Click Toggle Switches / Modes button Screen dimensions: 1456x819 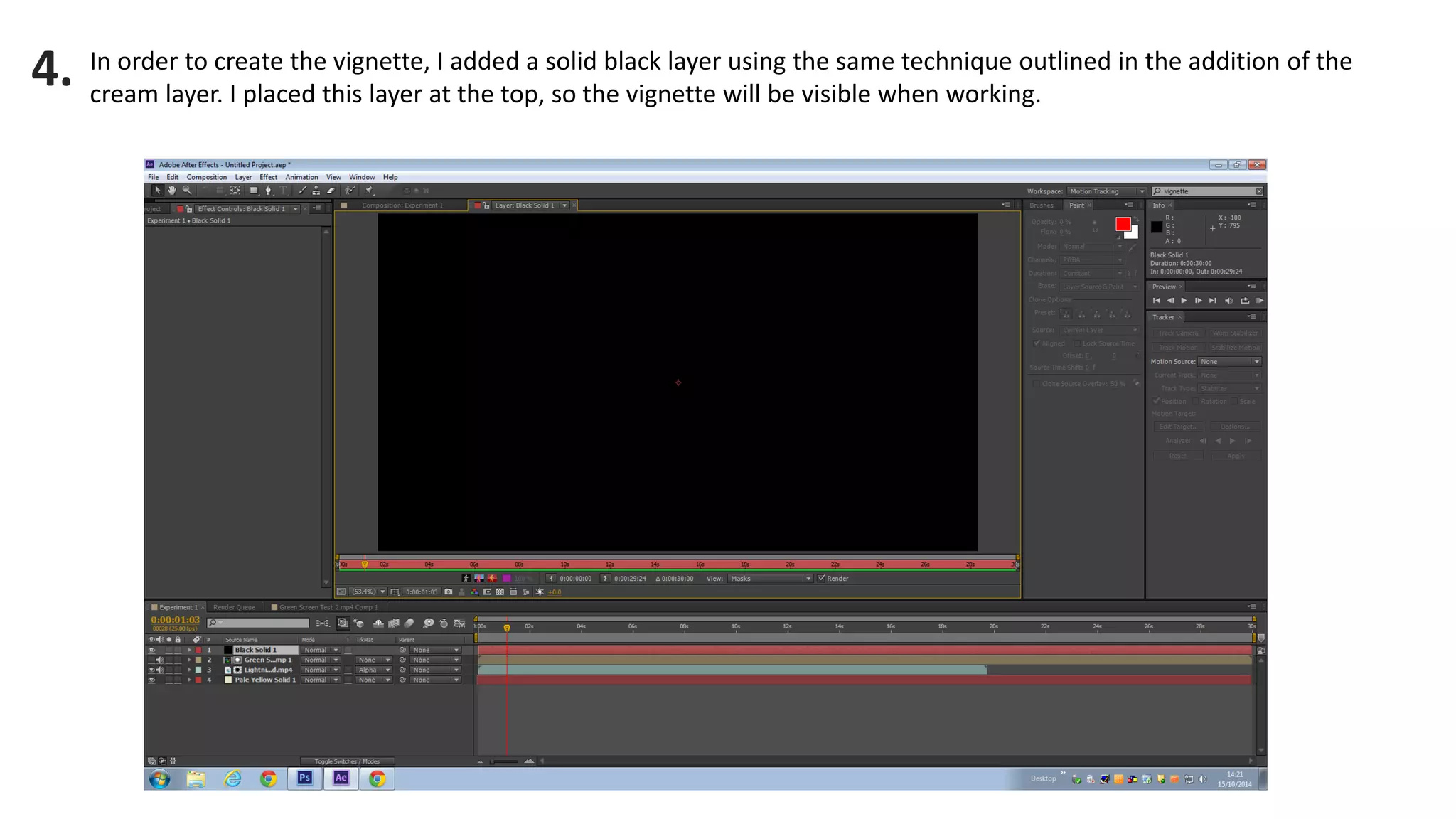pyautogui.click(x=347, y=761)
